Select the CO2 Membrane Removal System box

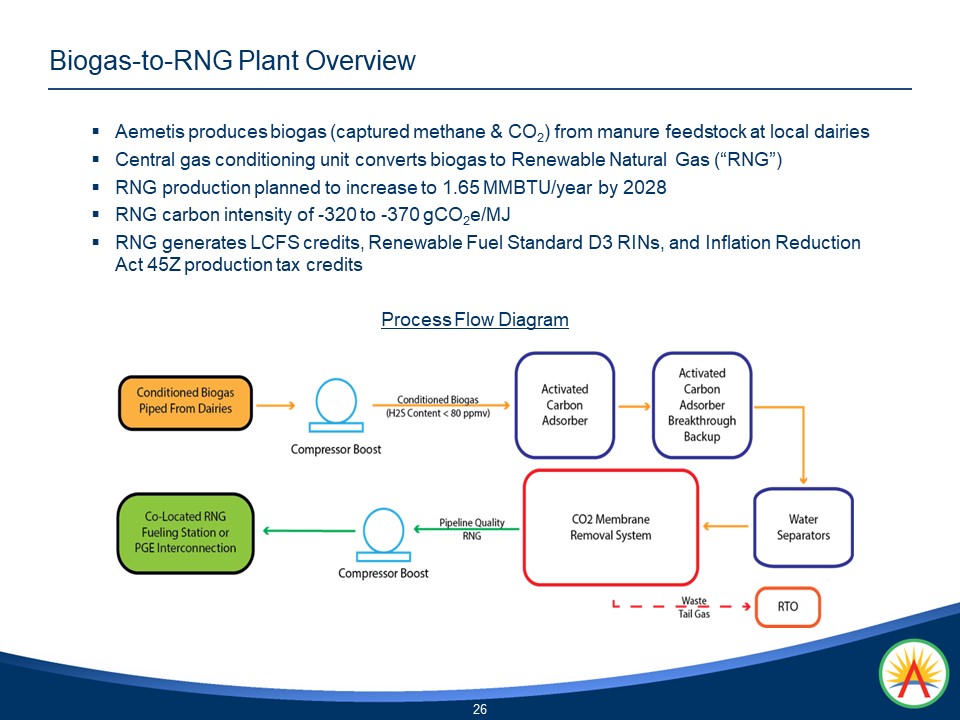pyautogui.click(x=610, y=527)
